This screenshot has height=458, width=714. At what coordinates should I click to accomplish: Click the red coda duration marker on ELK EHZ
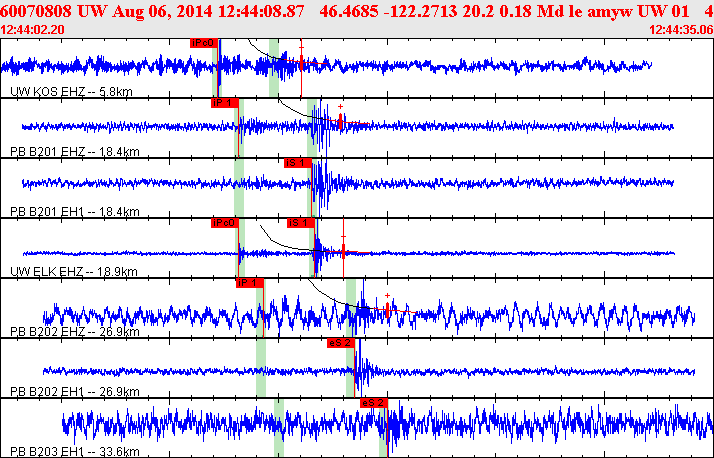343,251
